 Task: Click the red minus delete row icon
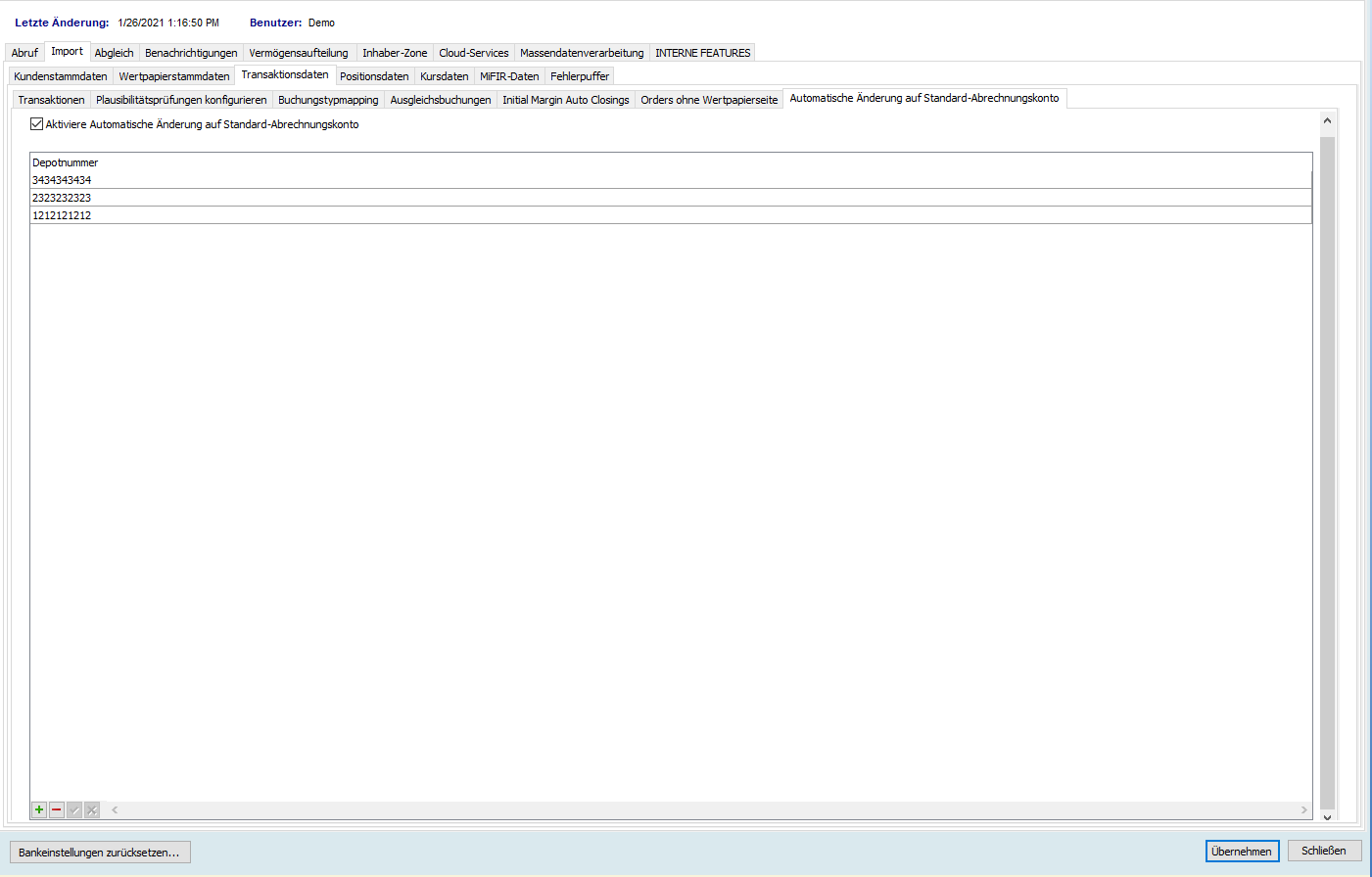[57, 809]
